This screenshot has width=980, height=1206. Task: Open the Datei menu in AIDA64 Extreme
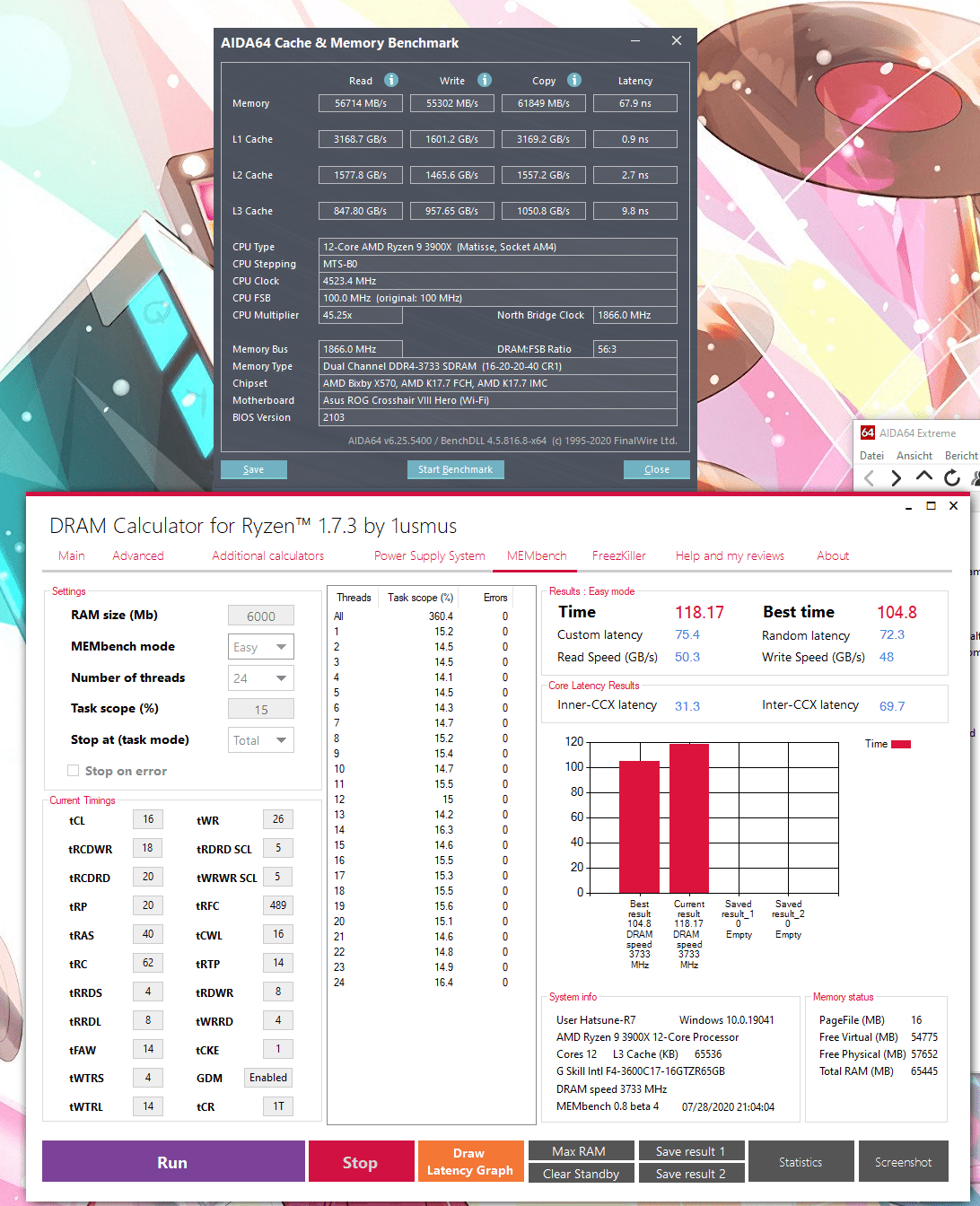click(871, 456)
